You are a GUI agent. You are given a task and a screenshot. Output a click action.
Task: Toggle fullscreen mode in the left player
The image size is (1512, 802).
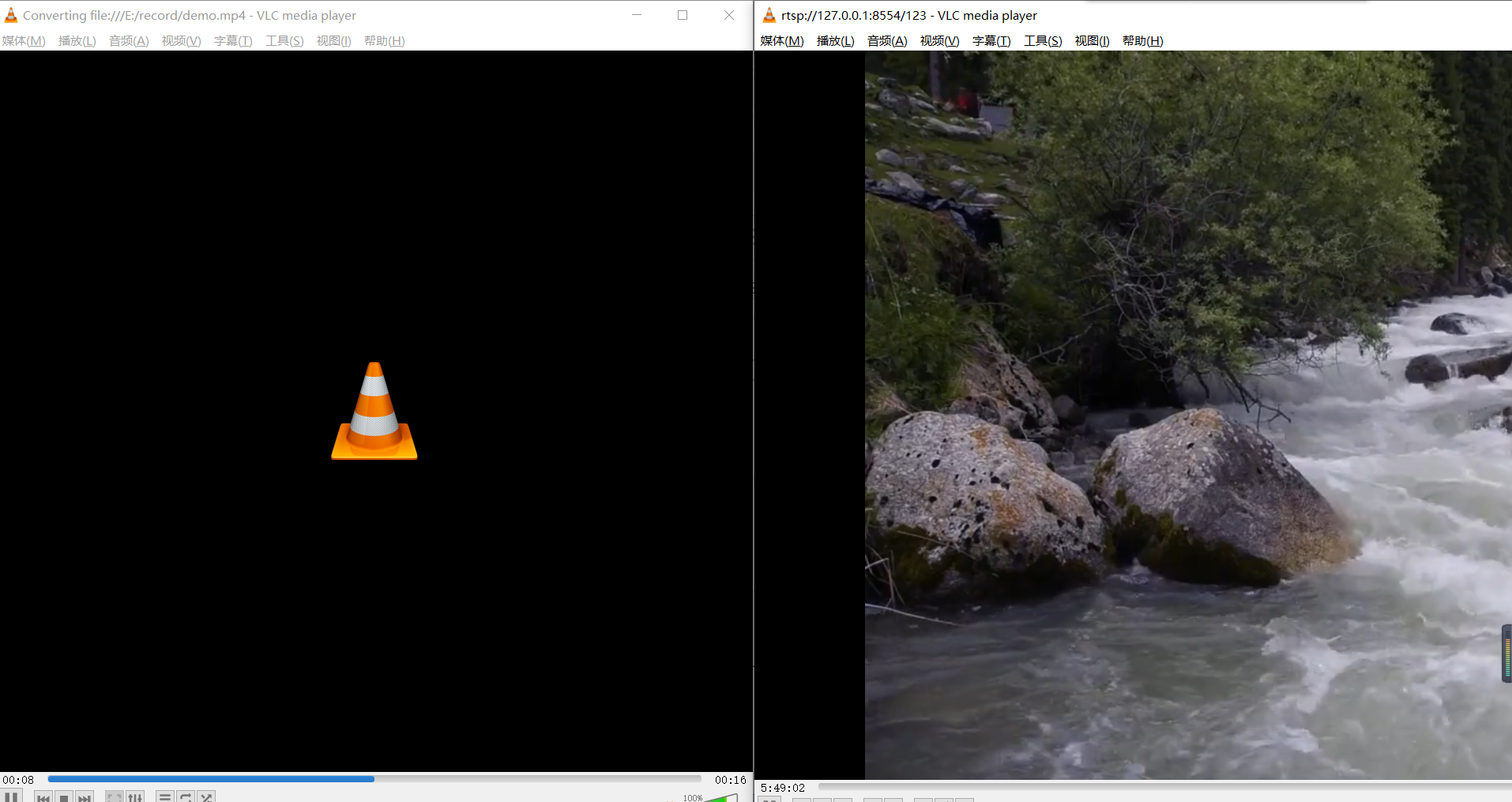click(114, 796)
